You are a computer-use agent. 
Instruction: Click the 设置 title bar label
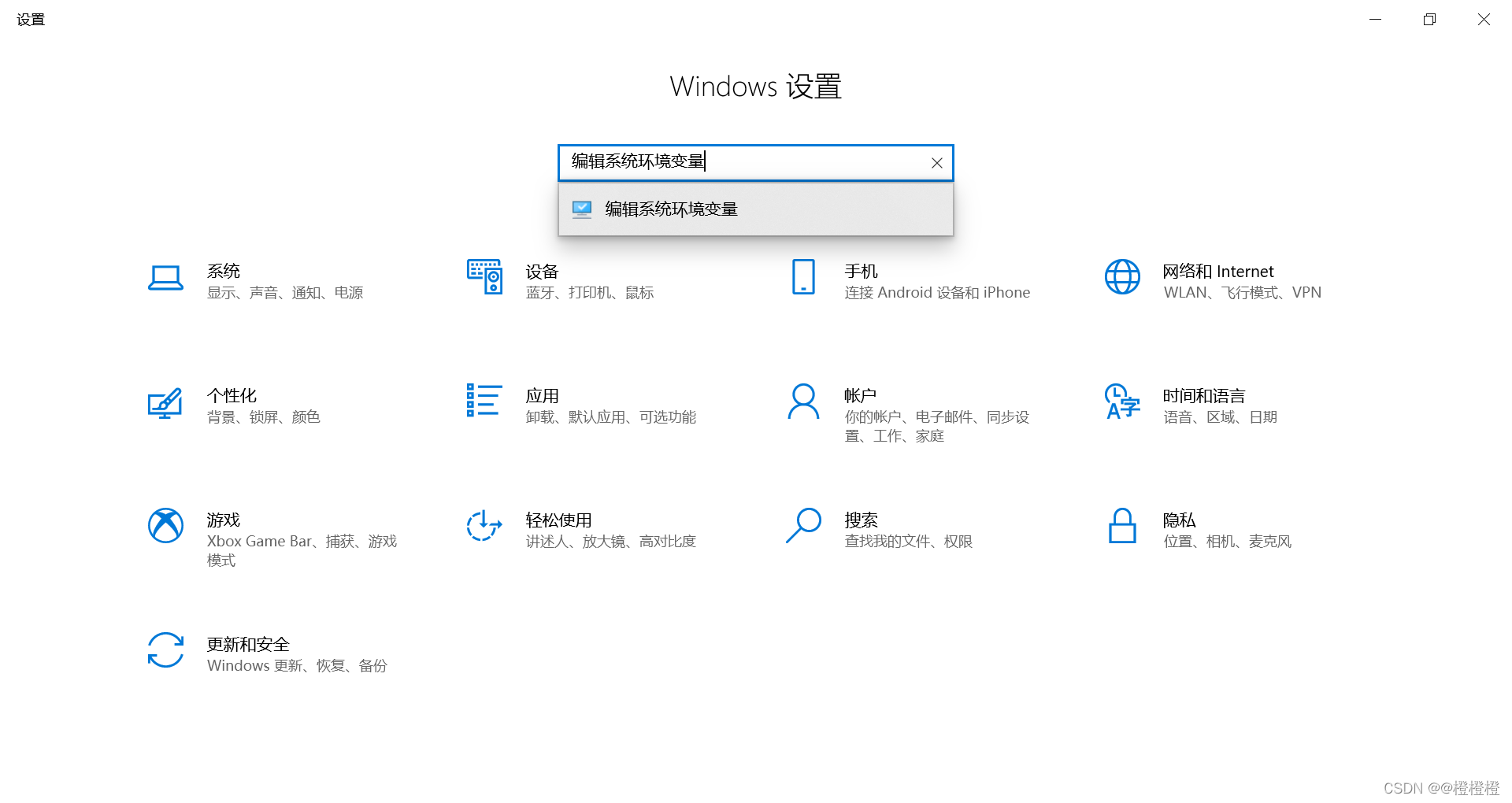click(x=30, y=19)
